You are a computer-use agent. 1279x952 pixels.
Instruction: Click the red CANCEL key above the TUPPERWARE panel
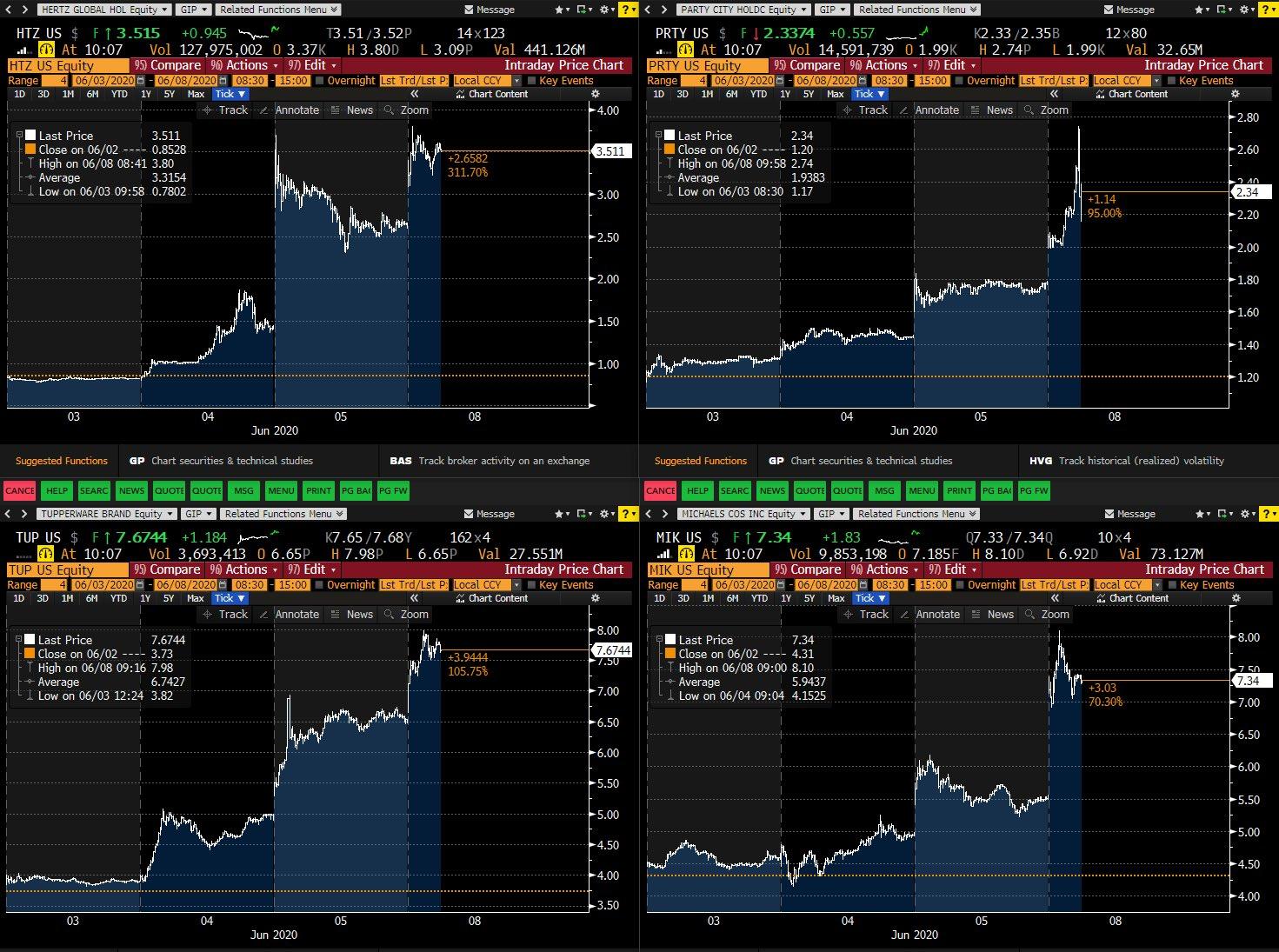point(20,490)
